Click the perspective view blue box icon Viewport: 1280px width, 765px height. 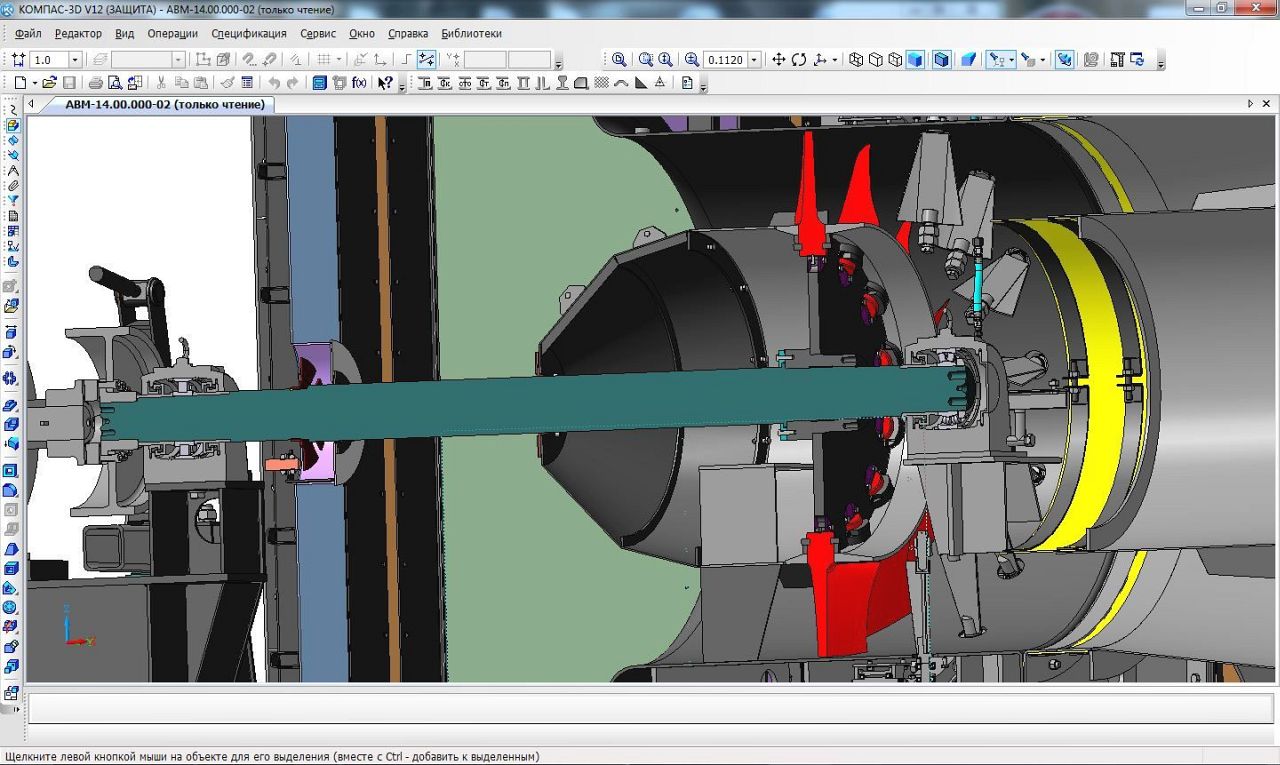969,60
